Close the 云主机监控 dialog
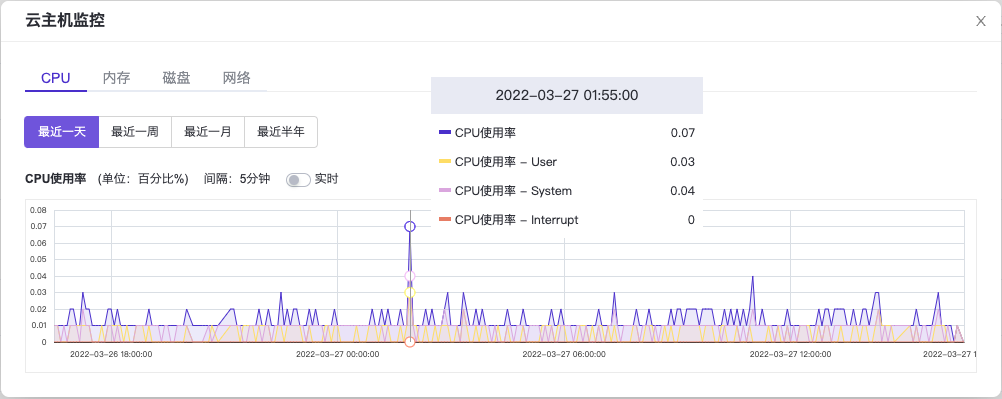 pyautogui.click(x=980, y=21)
